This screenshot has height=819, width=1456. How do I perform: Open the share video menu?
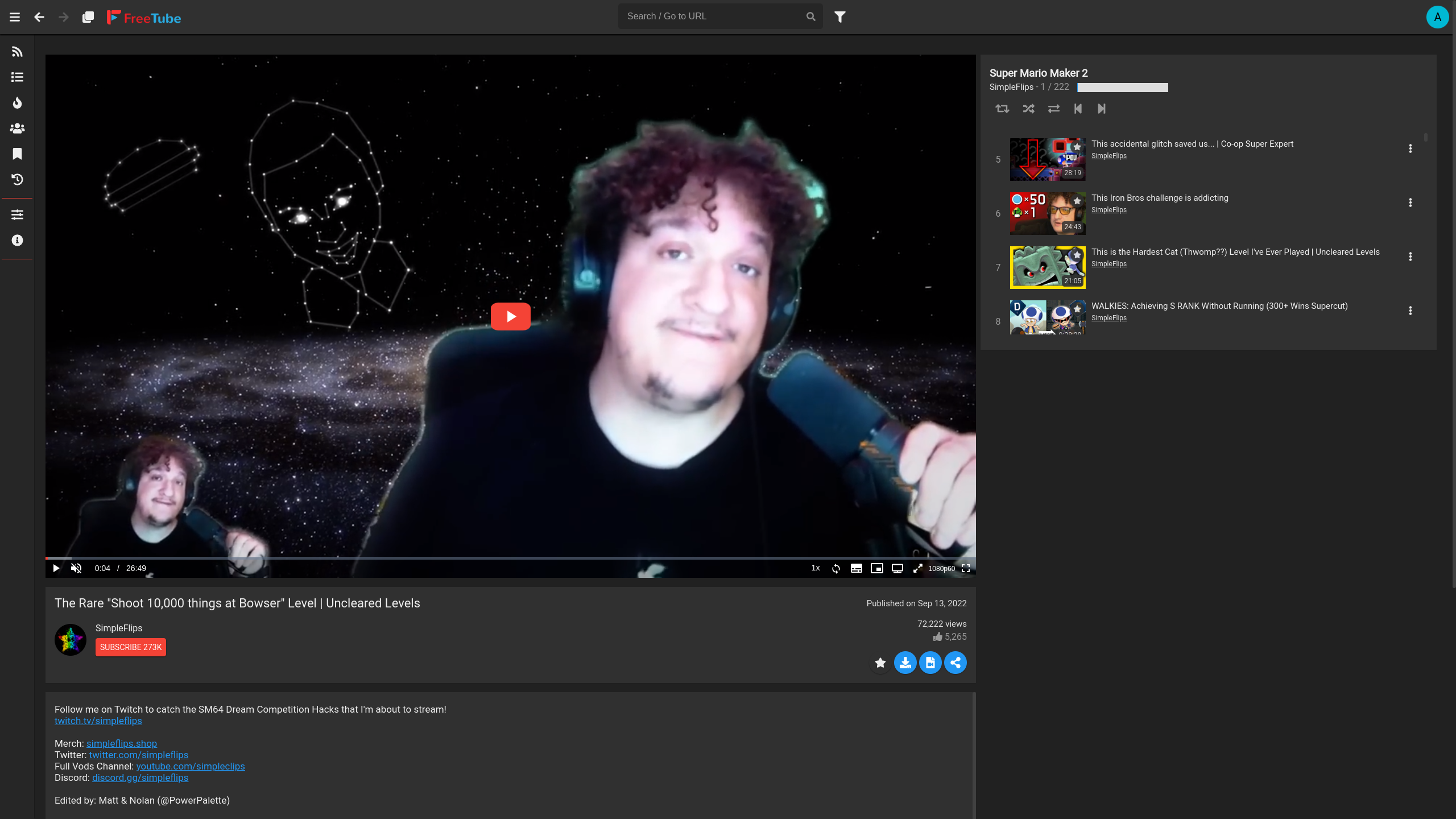click(x=955, y=663)
